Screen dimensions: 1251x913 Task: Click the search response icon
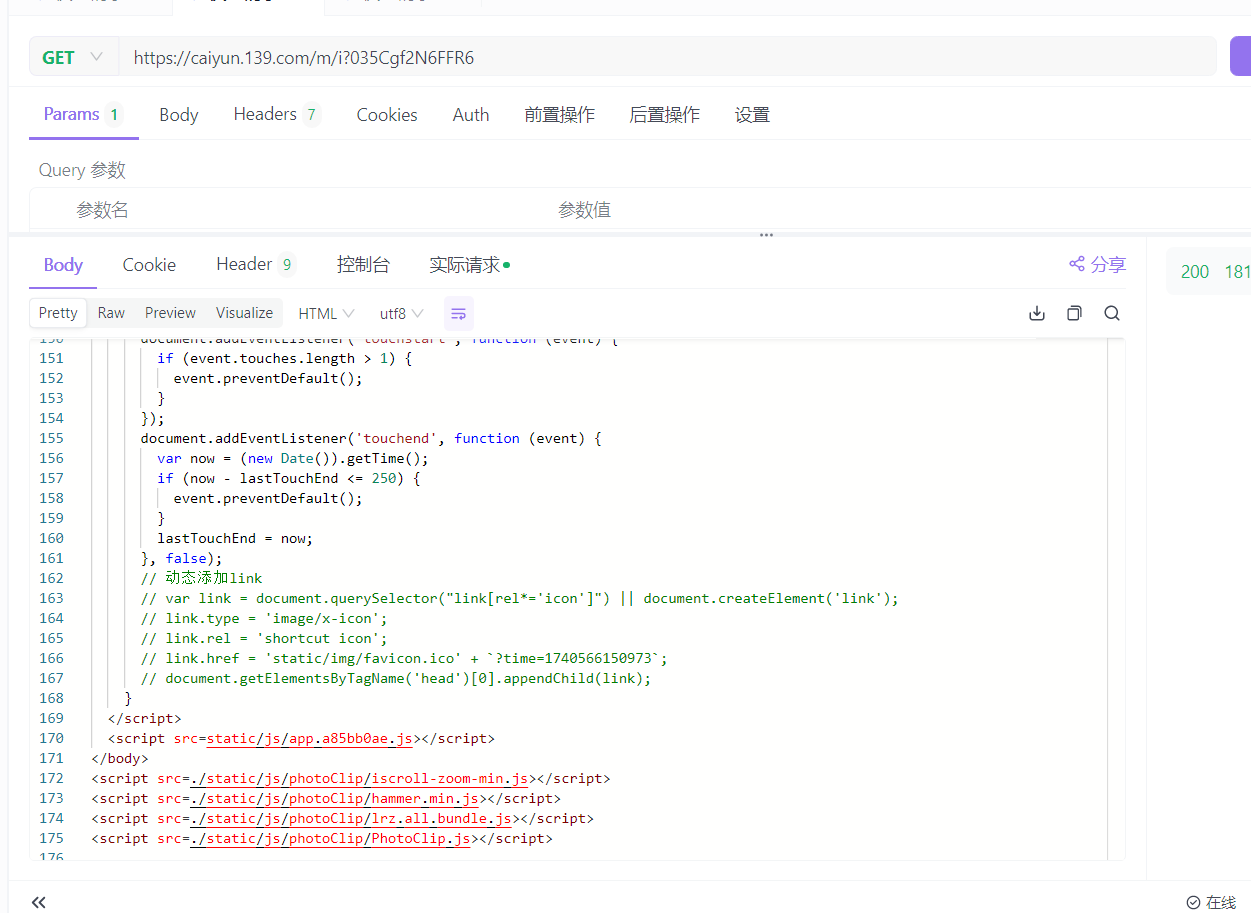[1112, 313]
